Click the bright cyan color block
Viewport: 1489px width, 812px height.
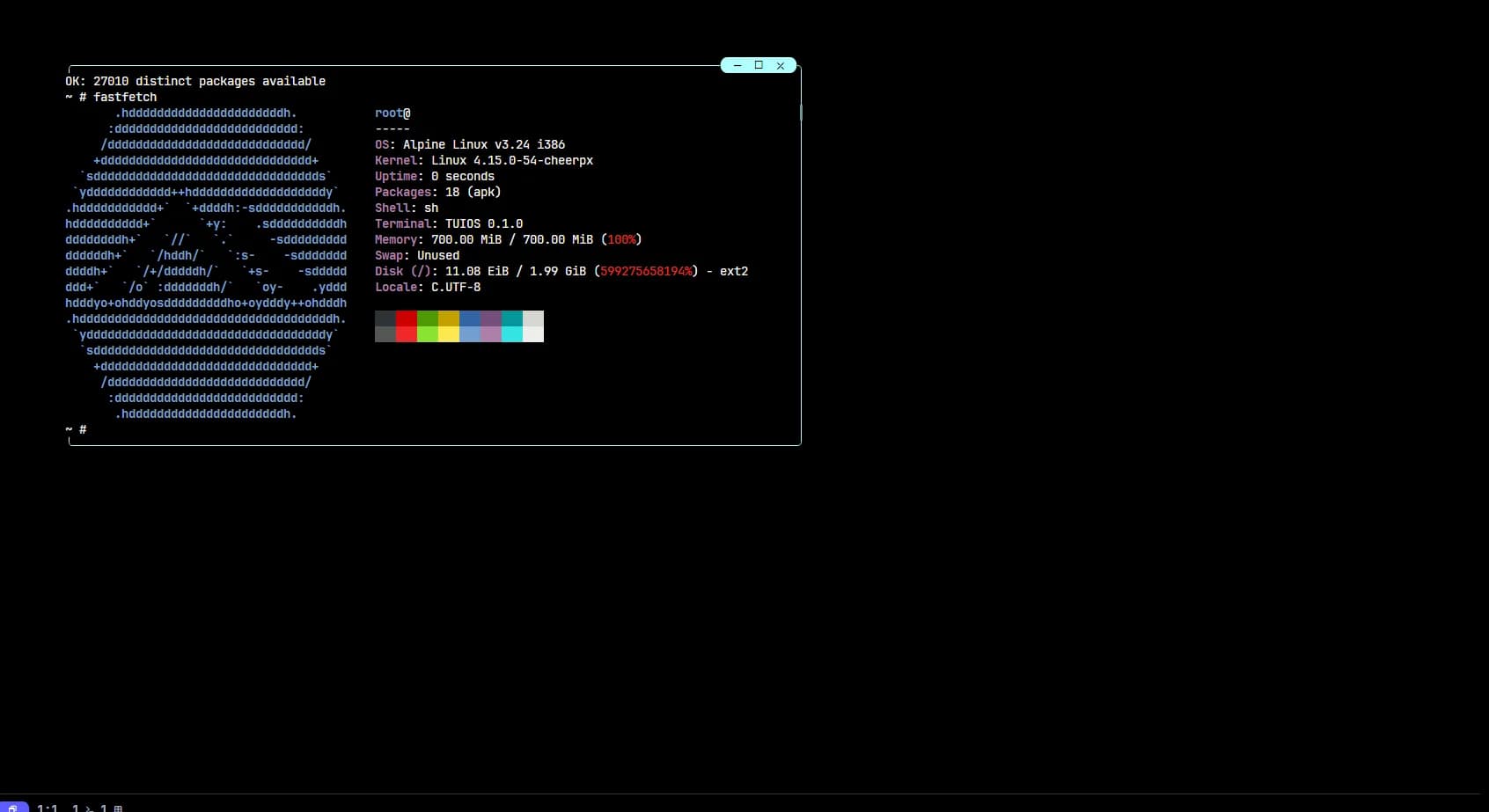pos(512,334)
